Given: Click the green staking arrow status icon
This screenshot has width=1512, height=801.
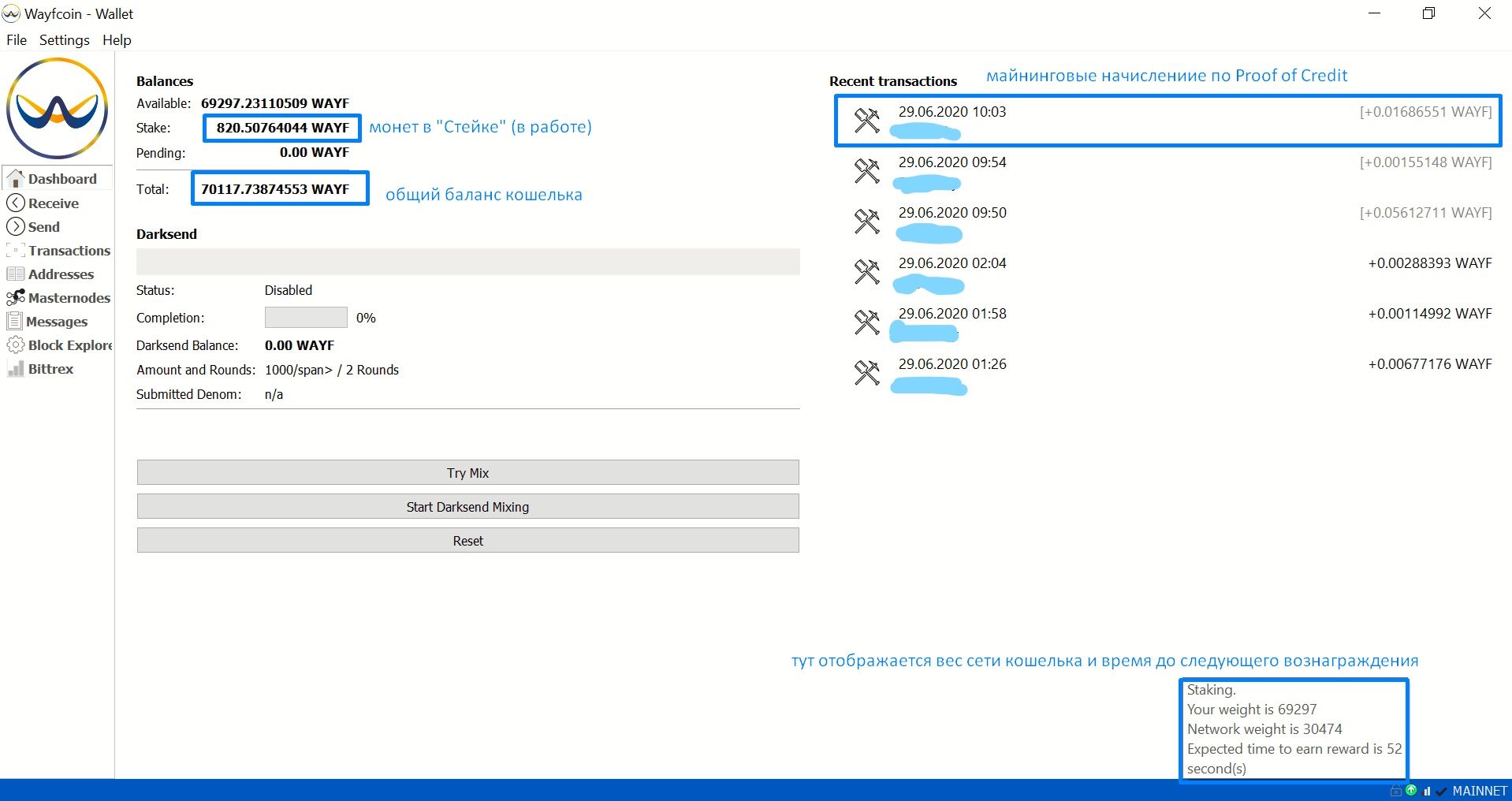Looking at the screenshot, I should (1411, 790).
